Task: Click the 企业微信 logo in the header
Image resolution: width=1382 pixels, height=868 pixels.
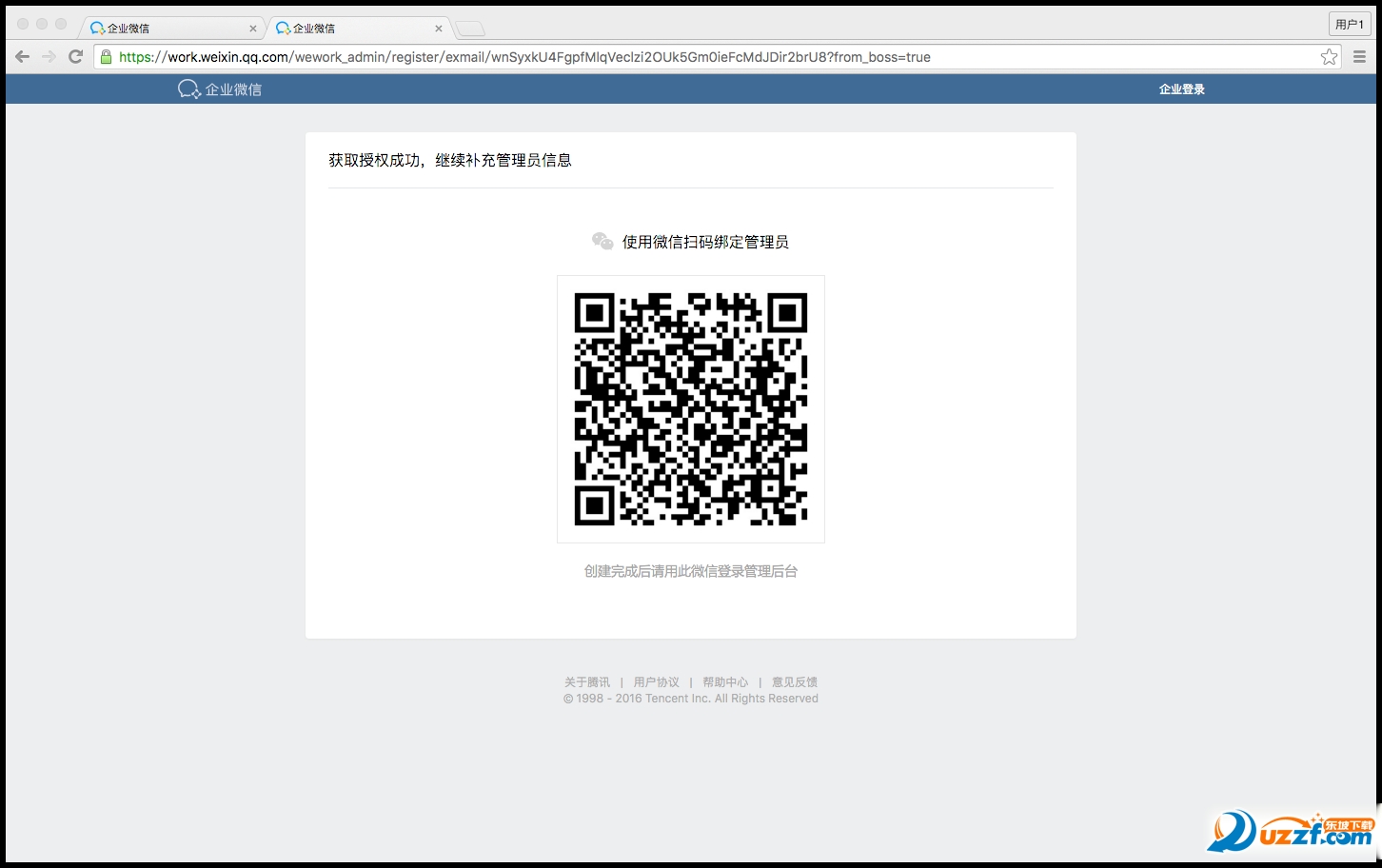Action: point(220,89)
